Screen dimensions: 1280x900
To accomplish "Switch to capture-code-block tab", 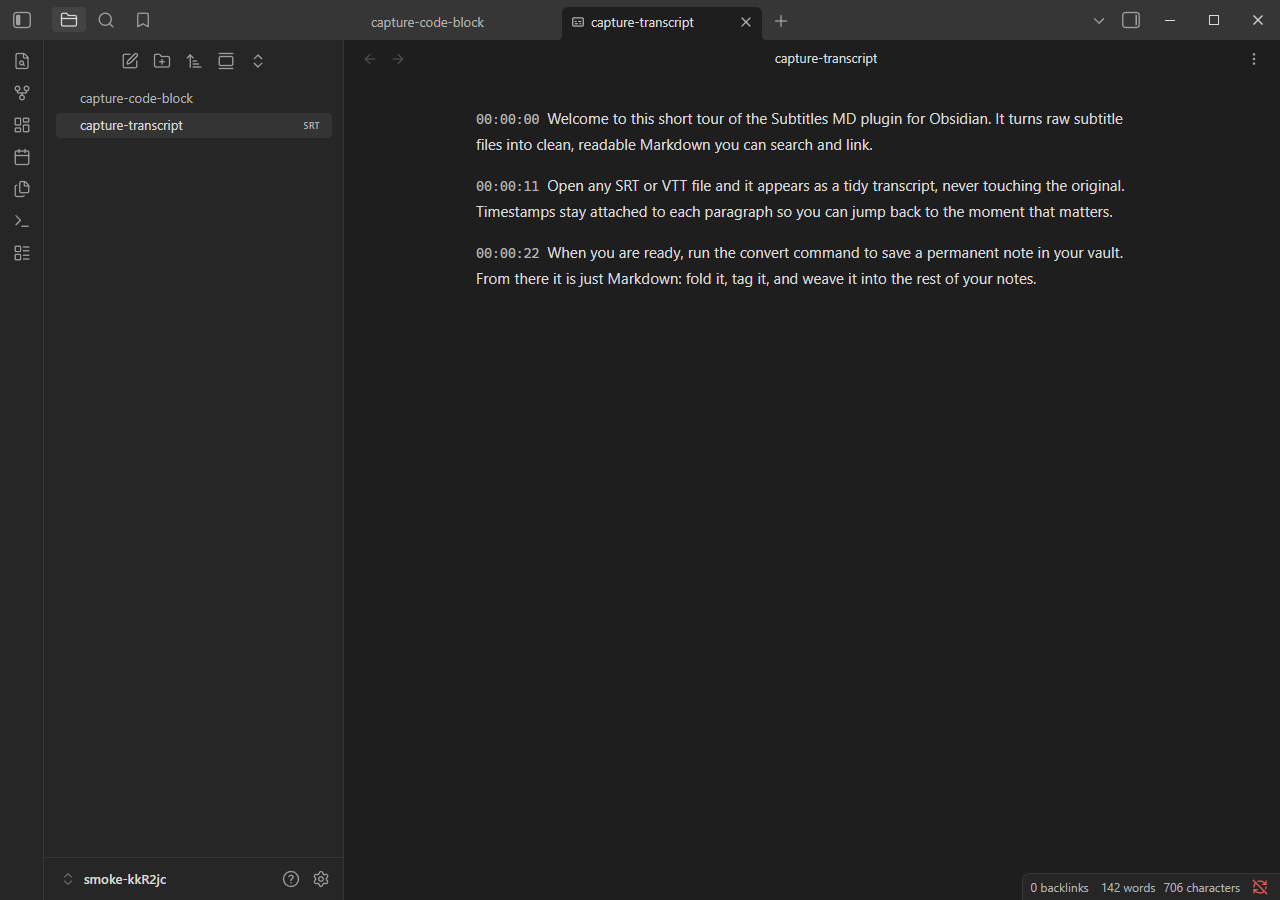I will pyautogui.click(x=427, y=22).
